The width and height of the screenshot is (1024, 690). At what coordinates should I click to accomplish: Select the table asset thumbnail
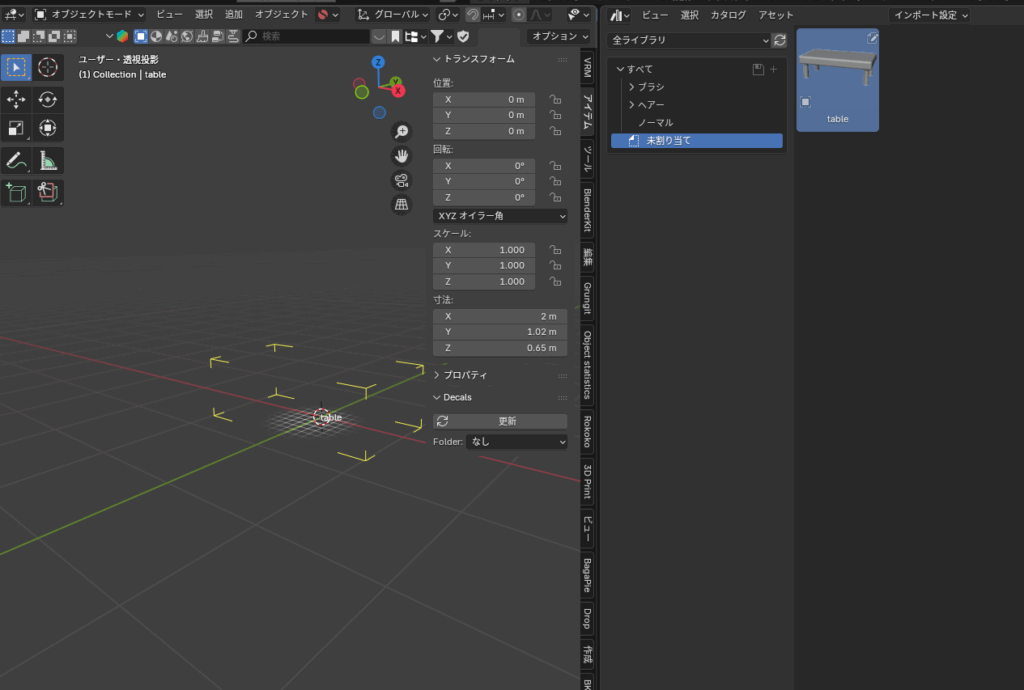click(837, 80)
